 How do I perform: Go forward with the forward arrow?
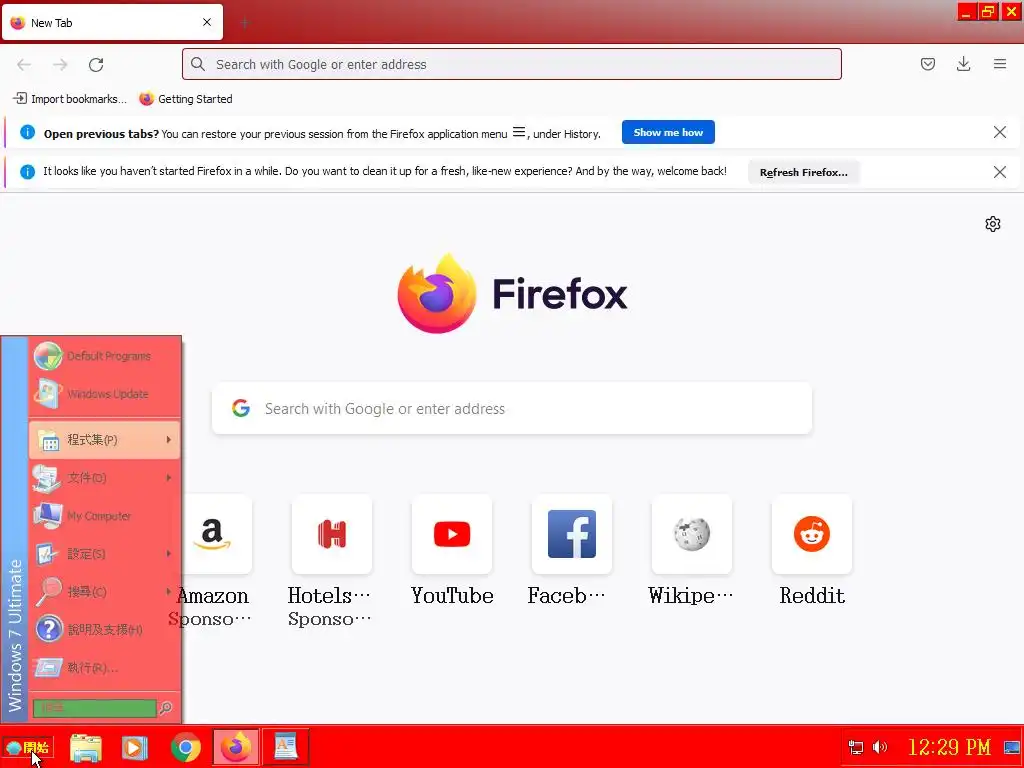(60, 65)
